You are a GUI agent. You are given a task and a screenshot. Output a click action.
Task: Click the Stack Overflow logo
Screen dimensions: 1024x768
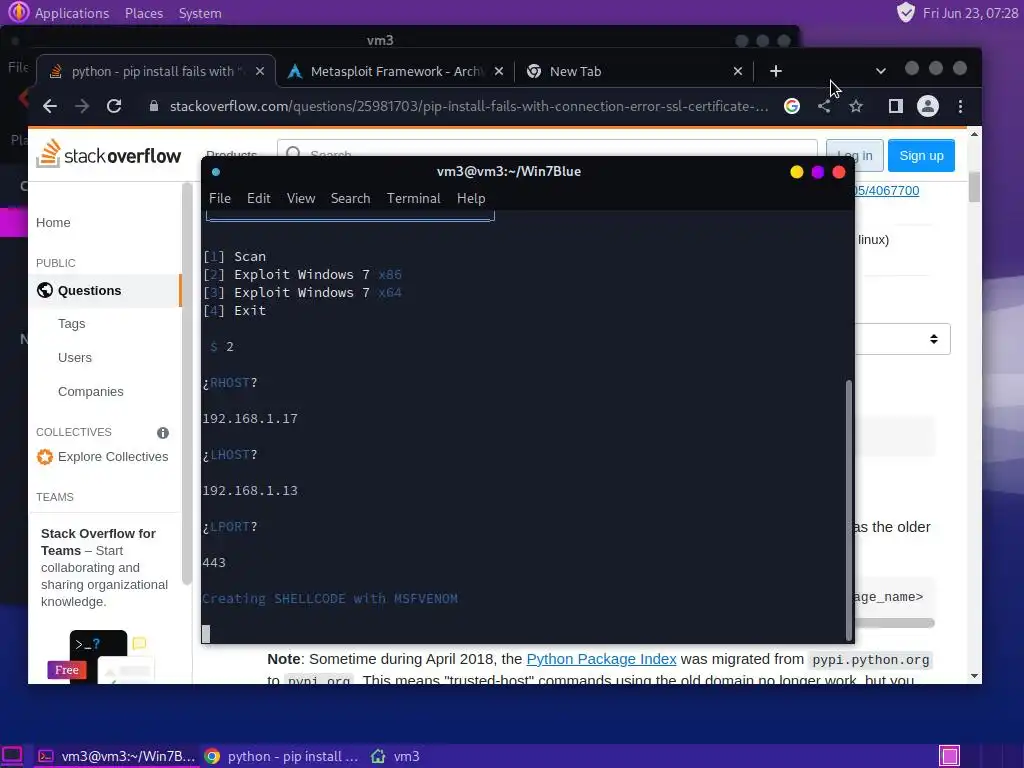108,154
